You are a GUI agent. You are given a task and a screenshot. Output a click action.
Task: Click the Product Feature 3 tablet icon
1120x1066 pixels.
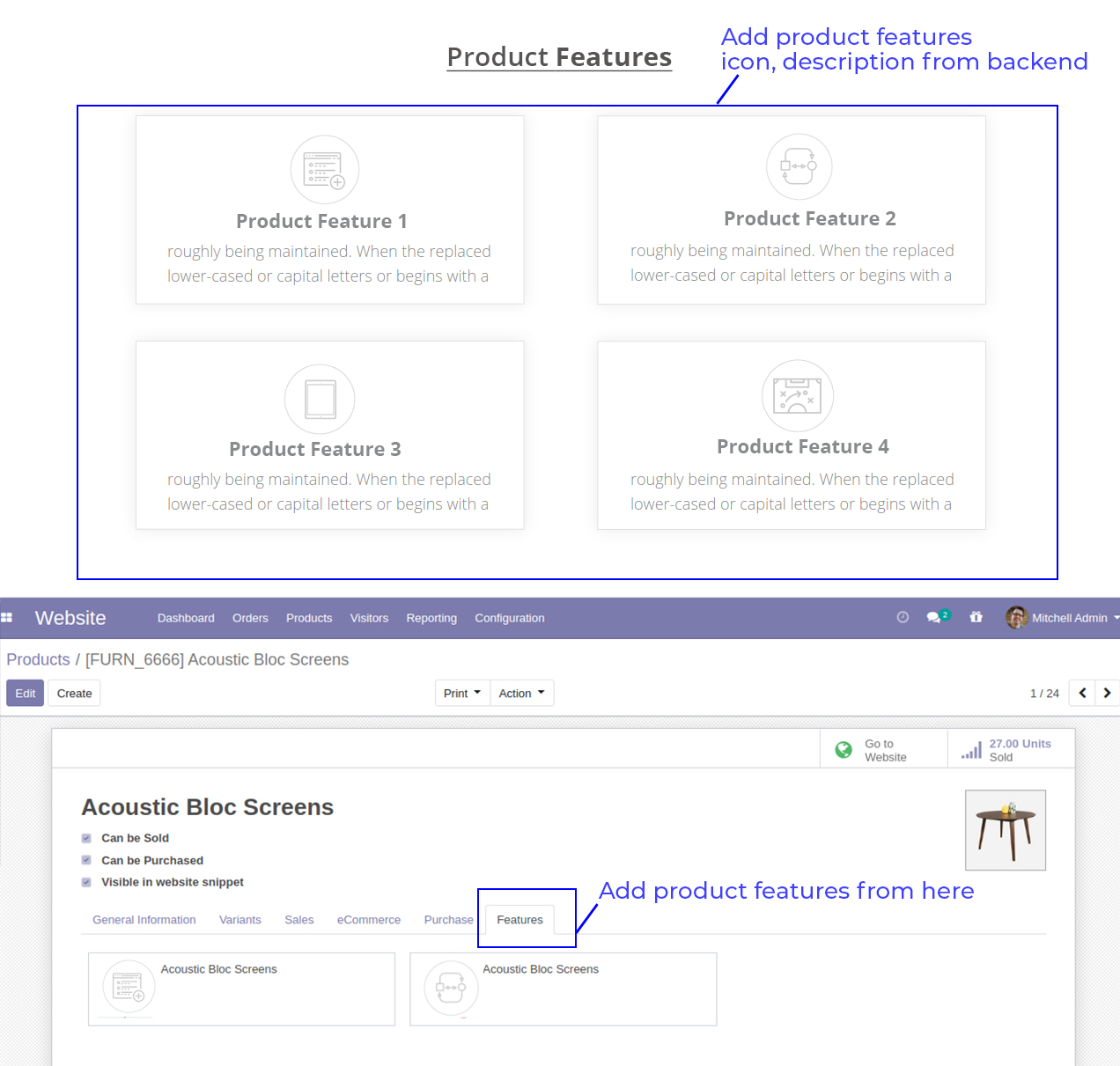coord(320,399)
